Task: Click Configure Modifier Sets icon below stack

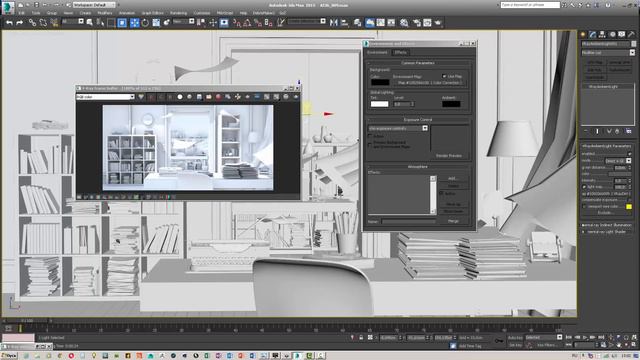Action: point(629,131)
